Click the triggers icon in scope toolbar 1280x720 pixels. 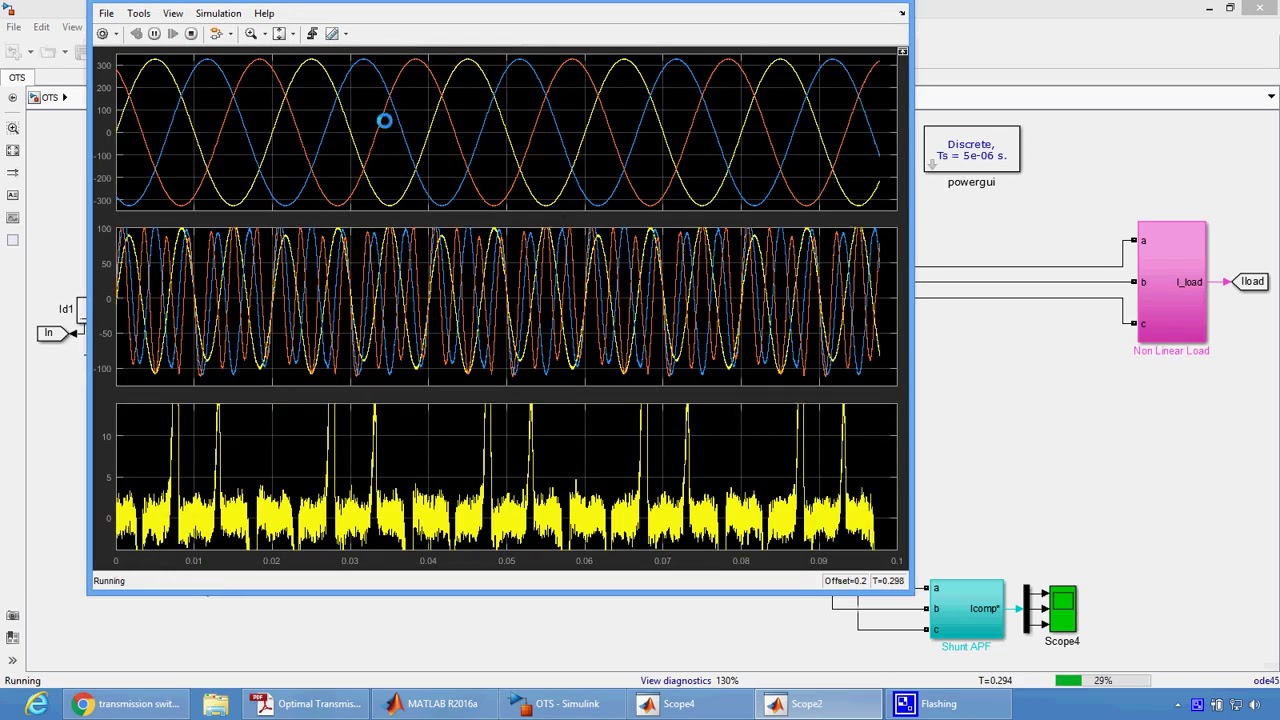pos(312,34)
